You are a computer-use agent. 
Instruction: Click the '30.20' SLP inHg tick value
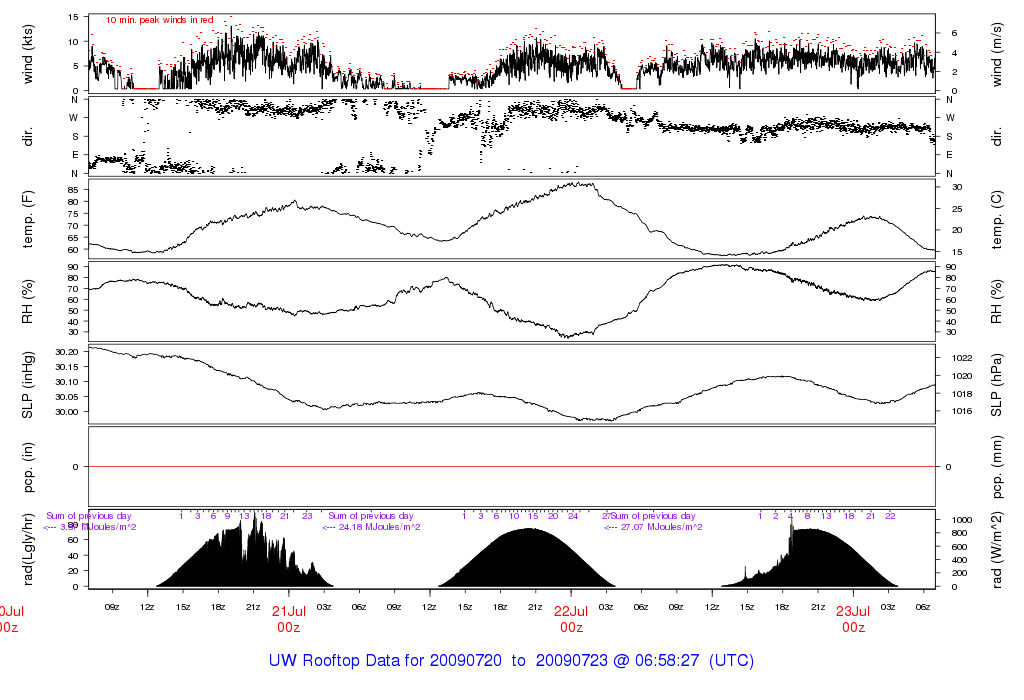pos(67,352)
